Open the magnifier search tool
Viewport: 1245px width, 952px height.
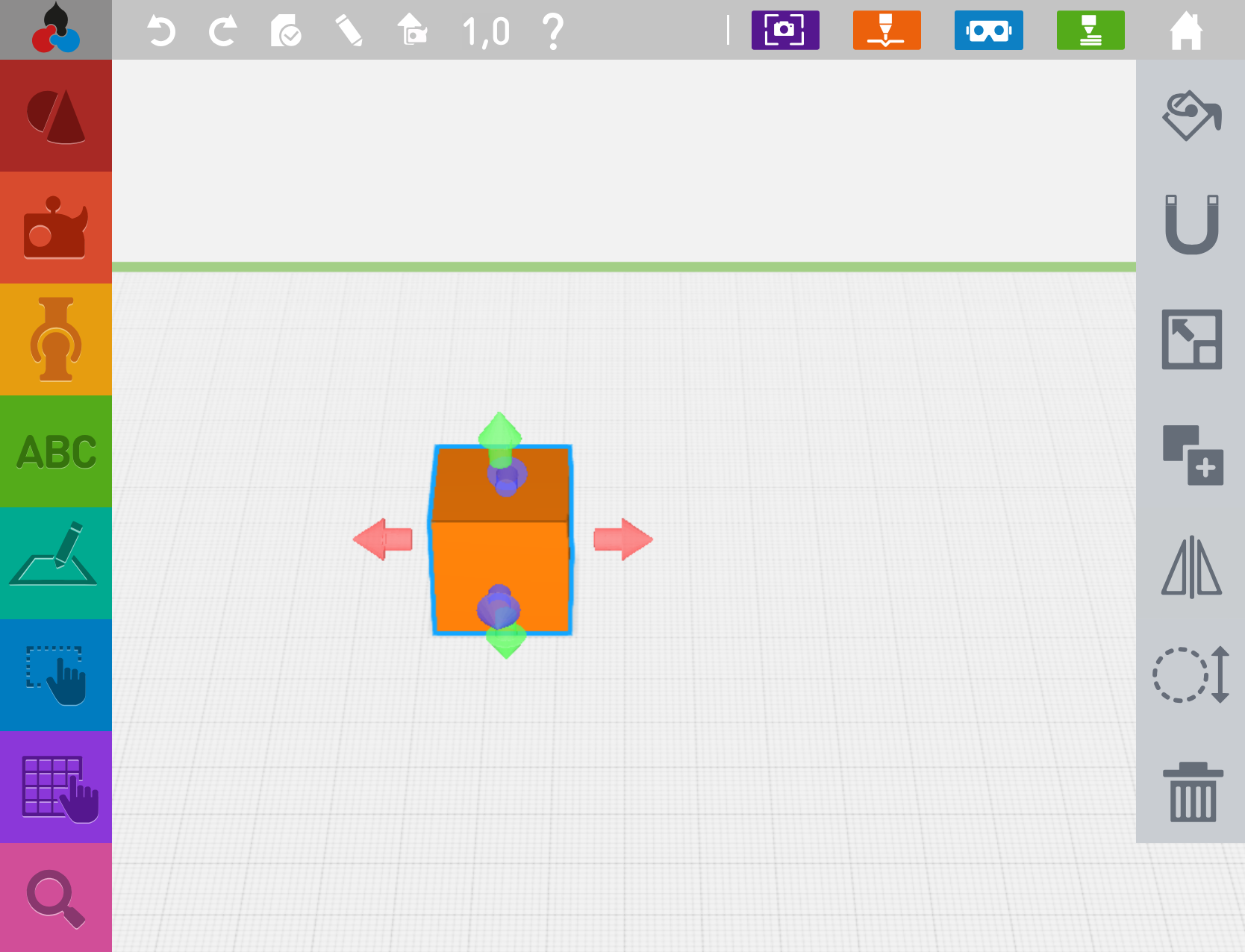tap(56, 898)
